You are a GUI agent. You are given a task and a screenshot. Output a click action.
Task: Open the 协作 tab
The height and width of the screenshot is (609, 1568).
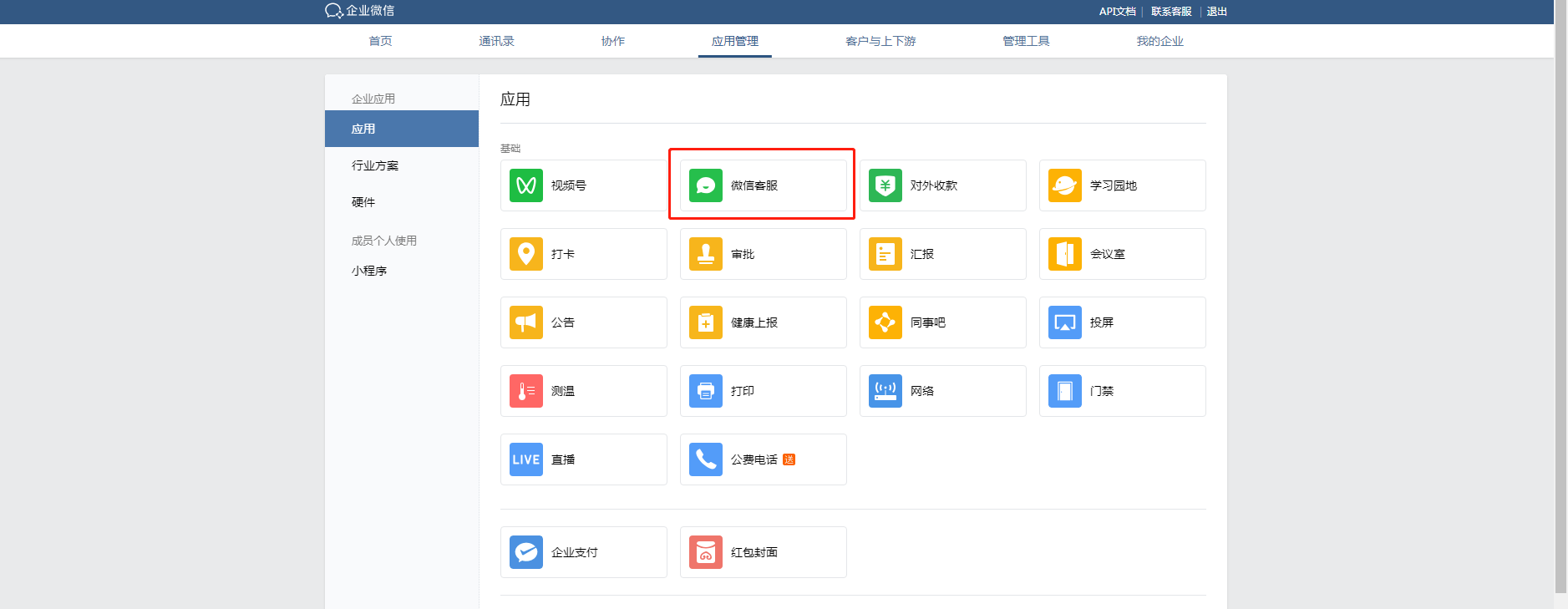pos(613,41)
